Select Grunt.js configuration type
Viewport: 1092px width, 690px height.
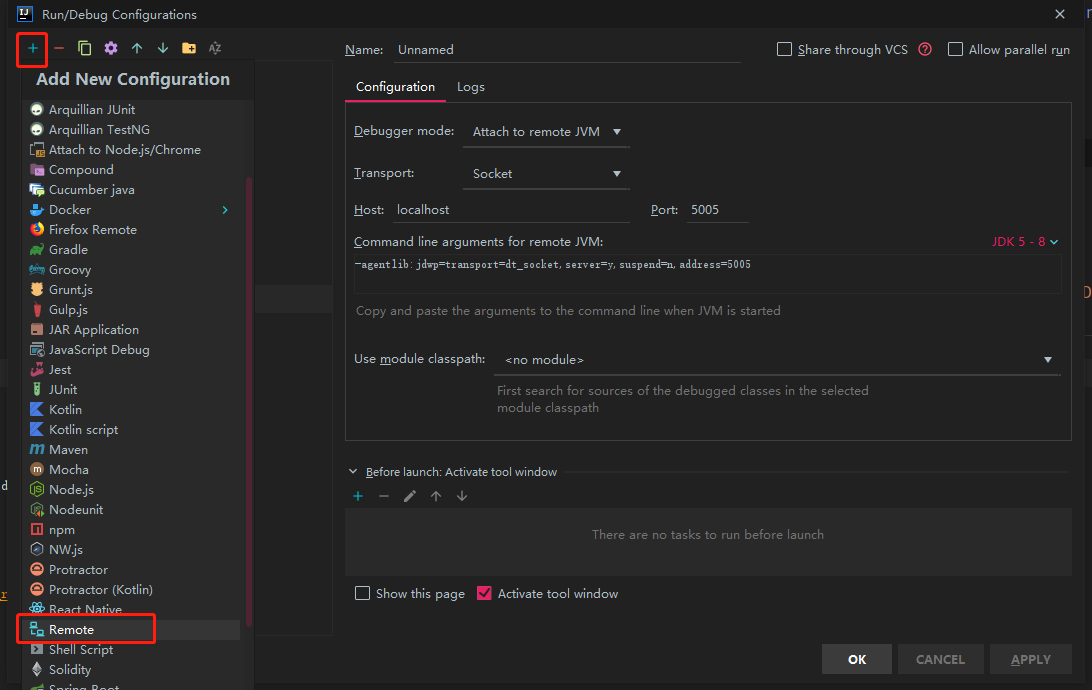click(x=132, y=290)
